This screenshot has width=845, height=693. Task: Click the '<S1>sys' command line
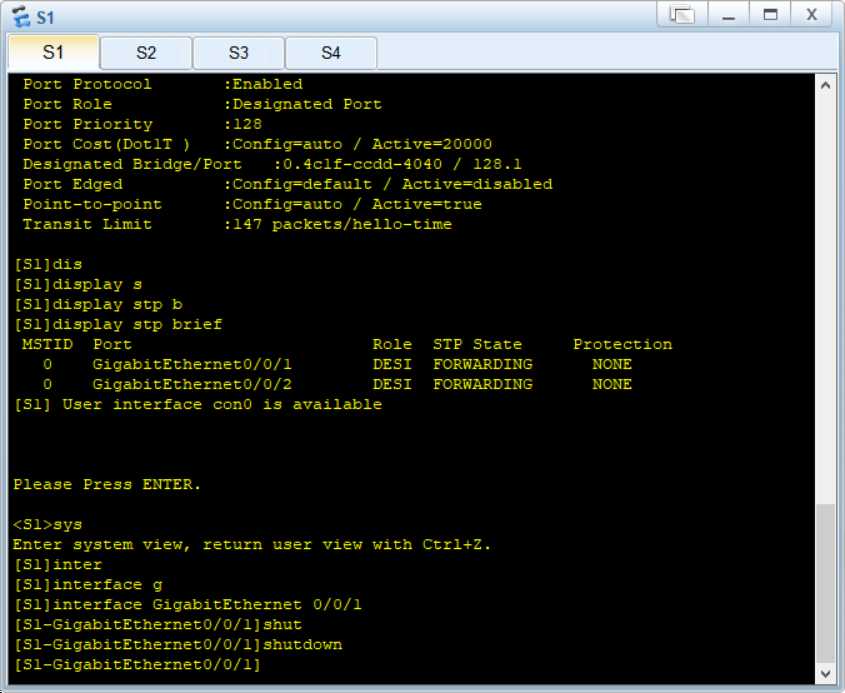48,524
